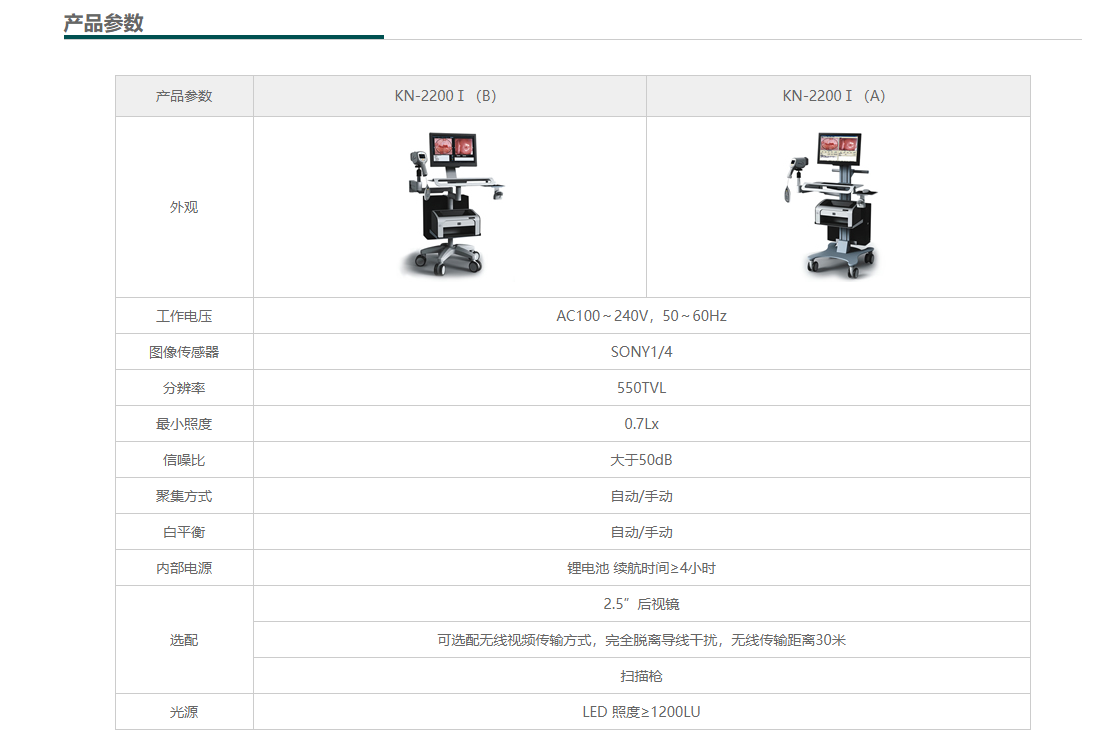Select the 图像传感器 row label
The width and height of the screenshot is (1105, 747).
point(184,352)
